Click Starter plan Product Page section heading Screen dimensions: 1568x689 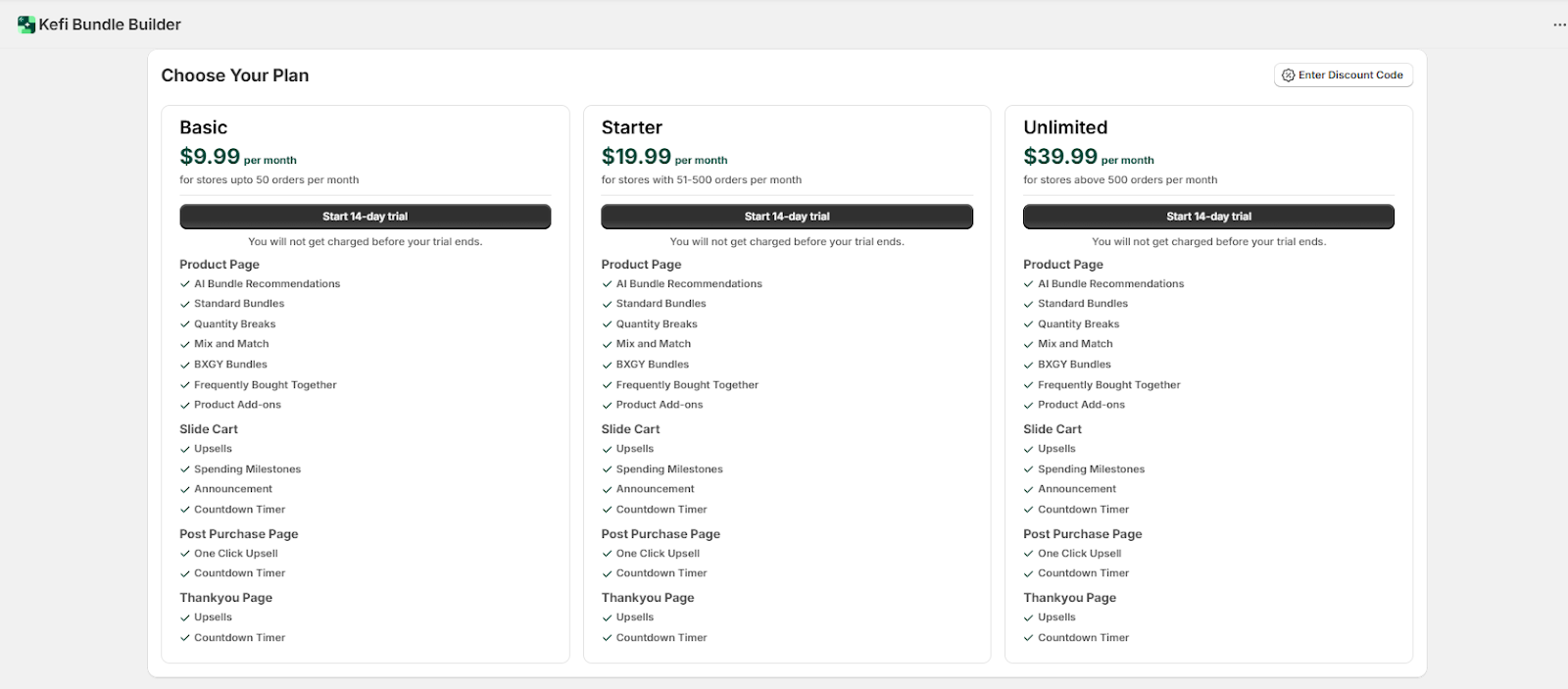641,265
